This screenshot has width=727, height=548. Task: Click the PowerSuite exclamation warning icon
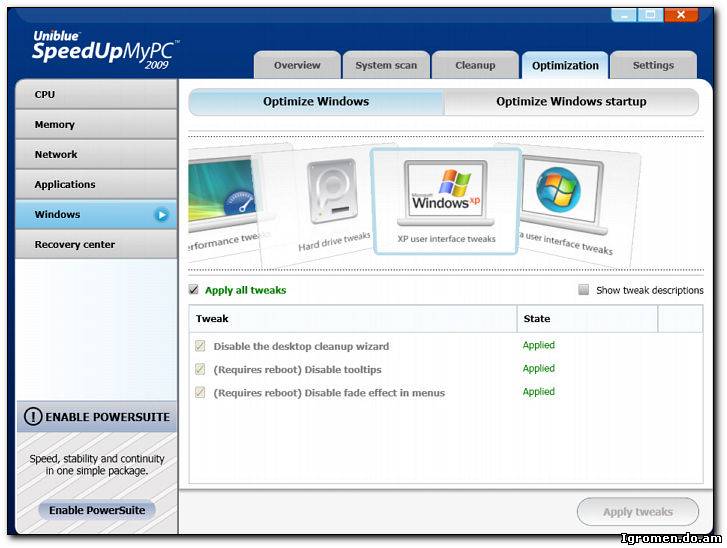point(33,416)
